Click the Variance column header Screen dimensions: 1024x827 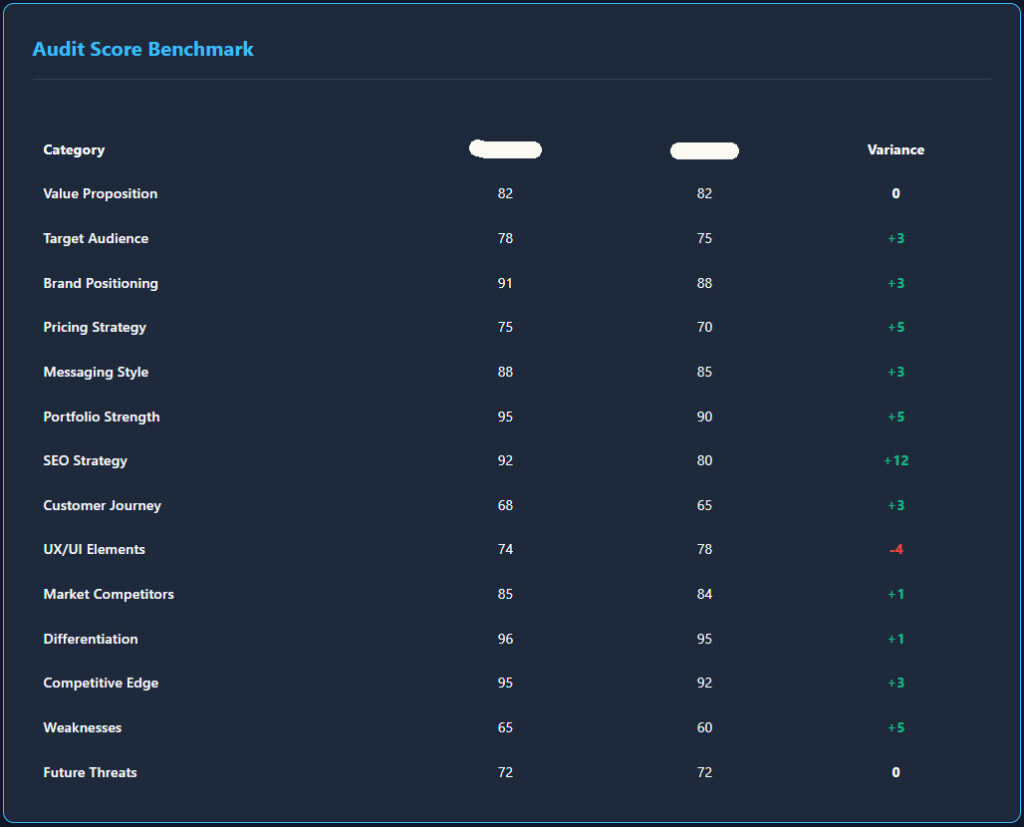pyautogui.click(x=895, y=149)
